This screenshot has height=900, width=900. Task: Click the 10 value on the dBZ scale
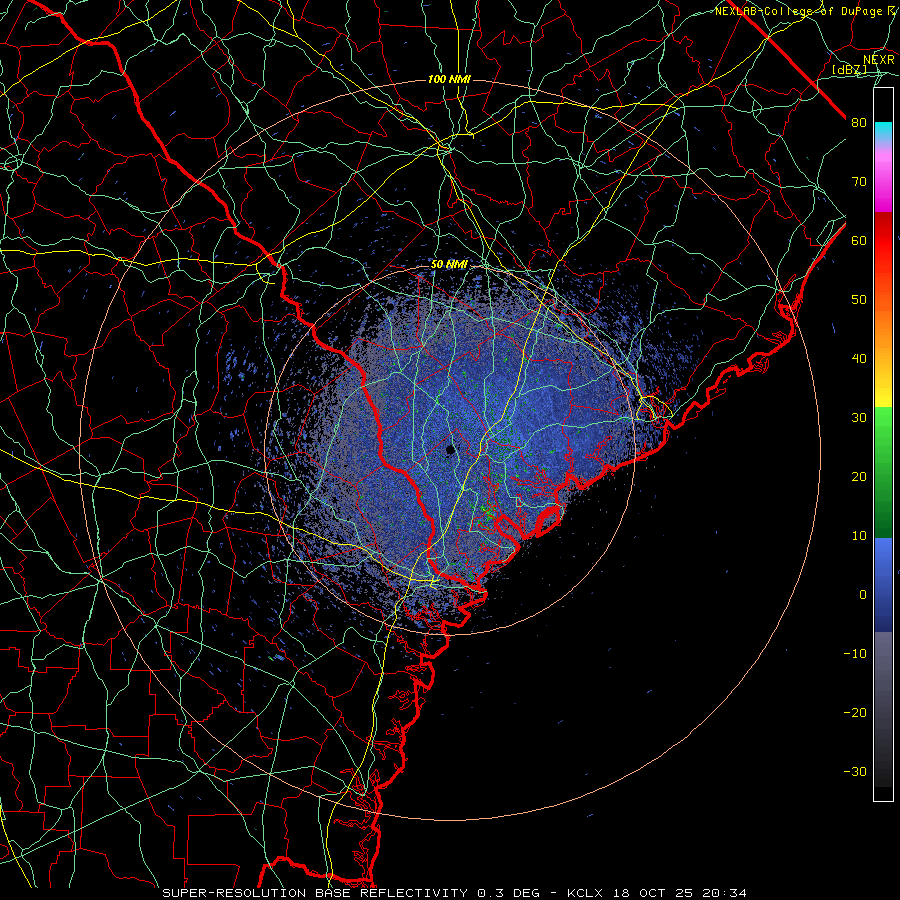click(x=859, y=536)
